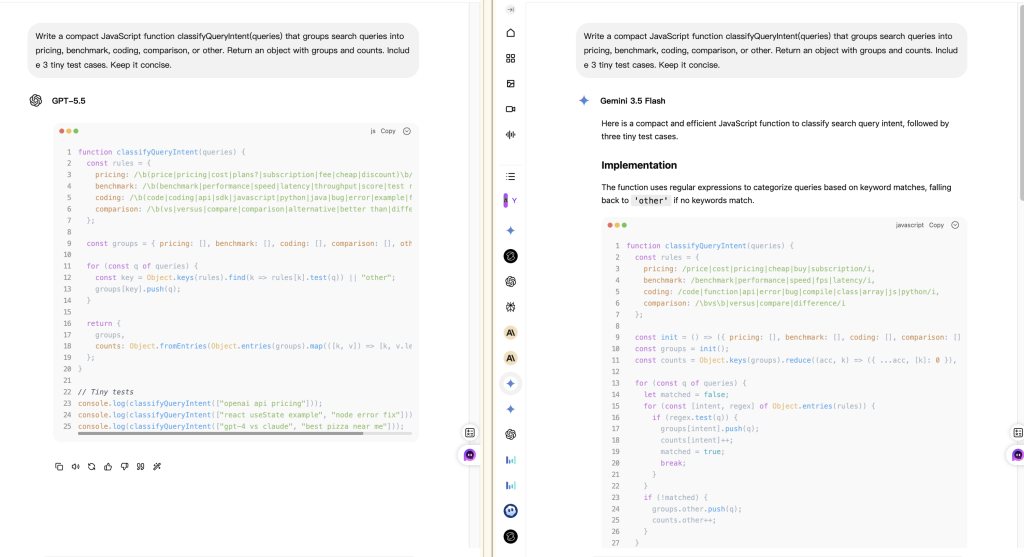
Task: Click the 'Here is a compact and efficient' paragraph
Action: pyautogui.click(x=775, y=130)
